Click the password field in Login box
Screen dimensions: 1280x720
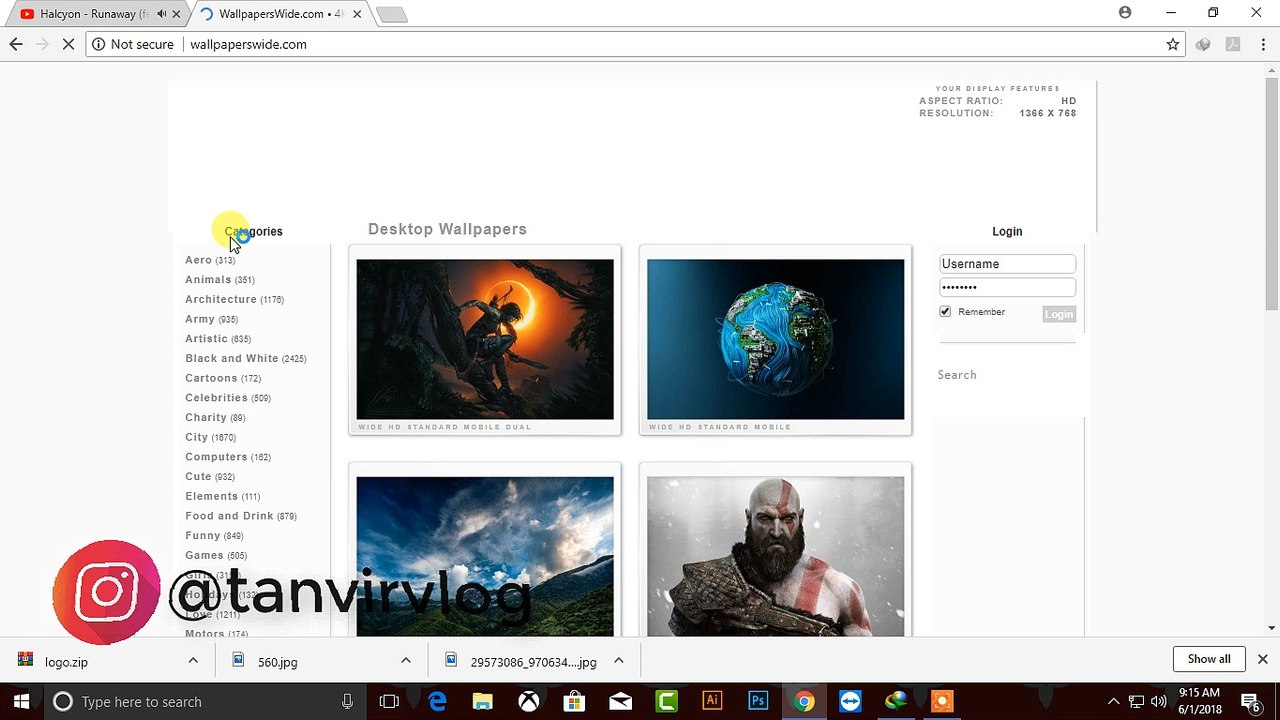pos(1007,287)
